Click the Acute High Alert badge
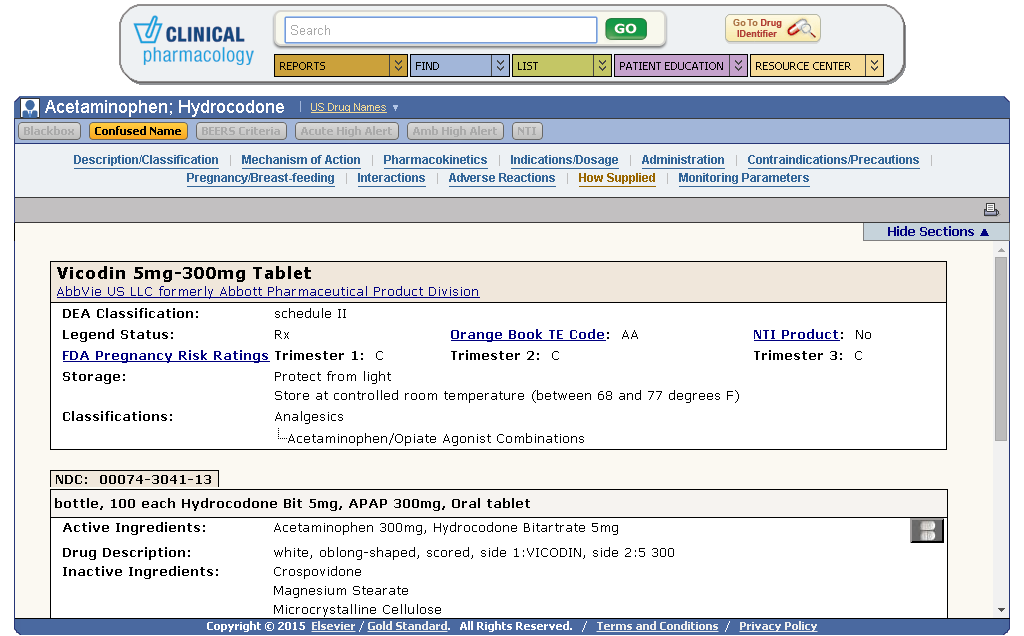This screenshot has width=1024, height=636. click(346, 131)
